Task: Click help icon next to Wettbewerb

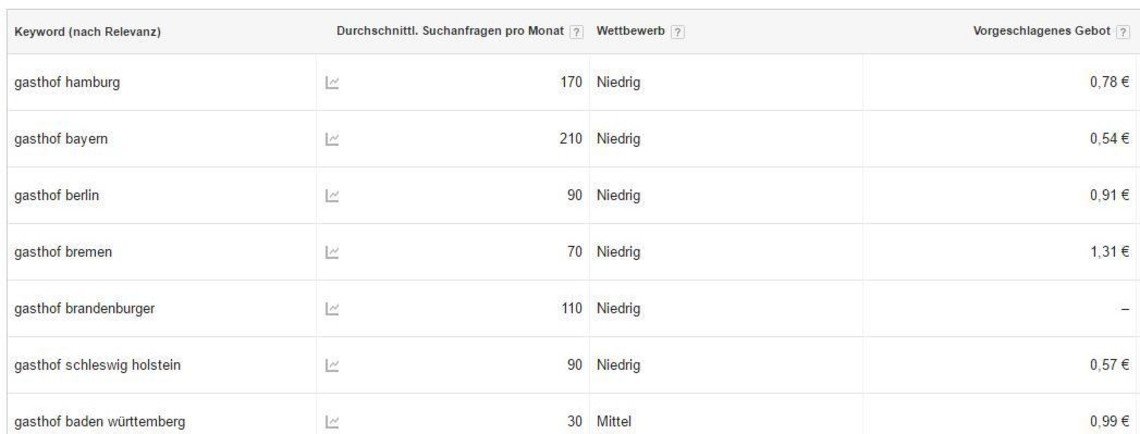Action: 677,32
